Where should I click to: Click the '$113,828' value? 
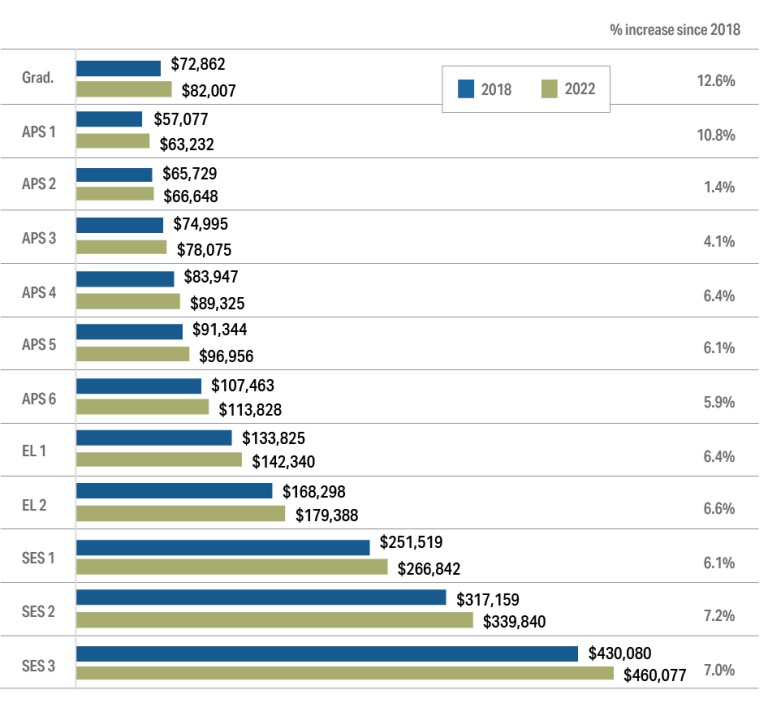(x=250, y=410)
